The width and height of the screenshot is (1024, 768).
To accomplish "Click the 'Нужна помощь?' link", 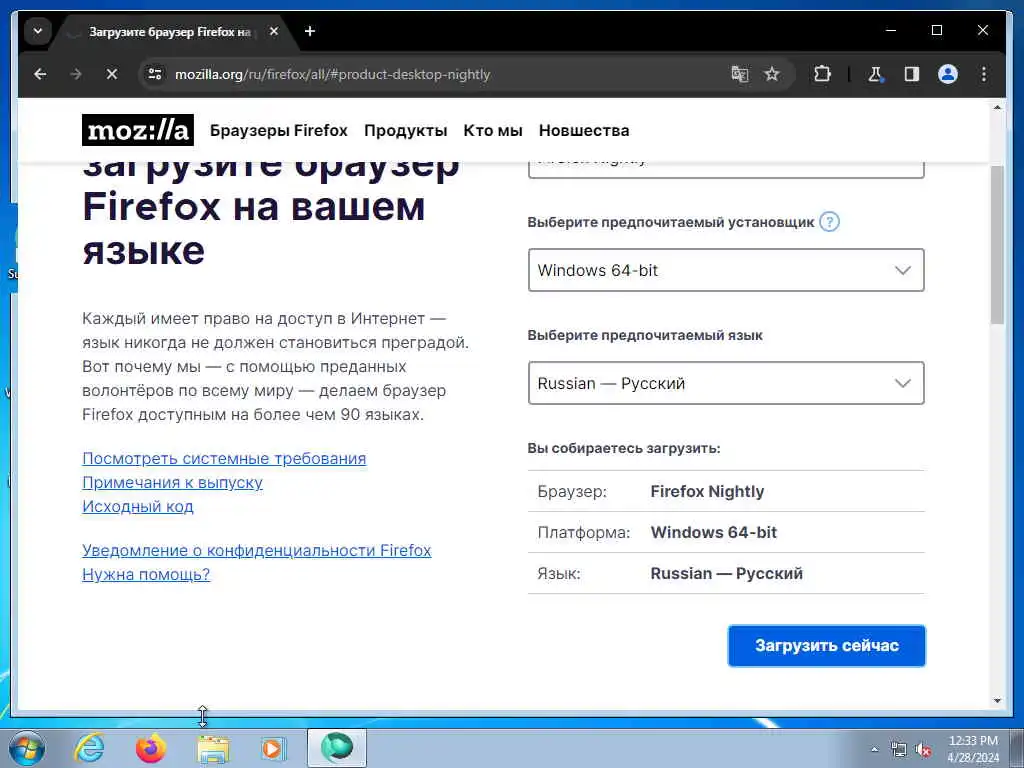I will point(146,575).
